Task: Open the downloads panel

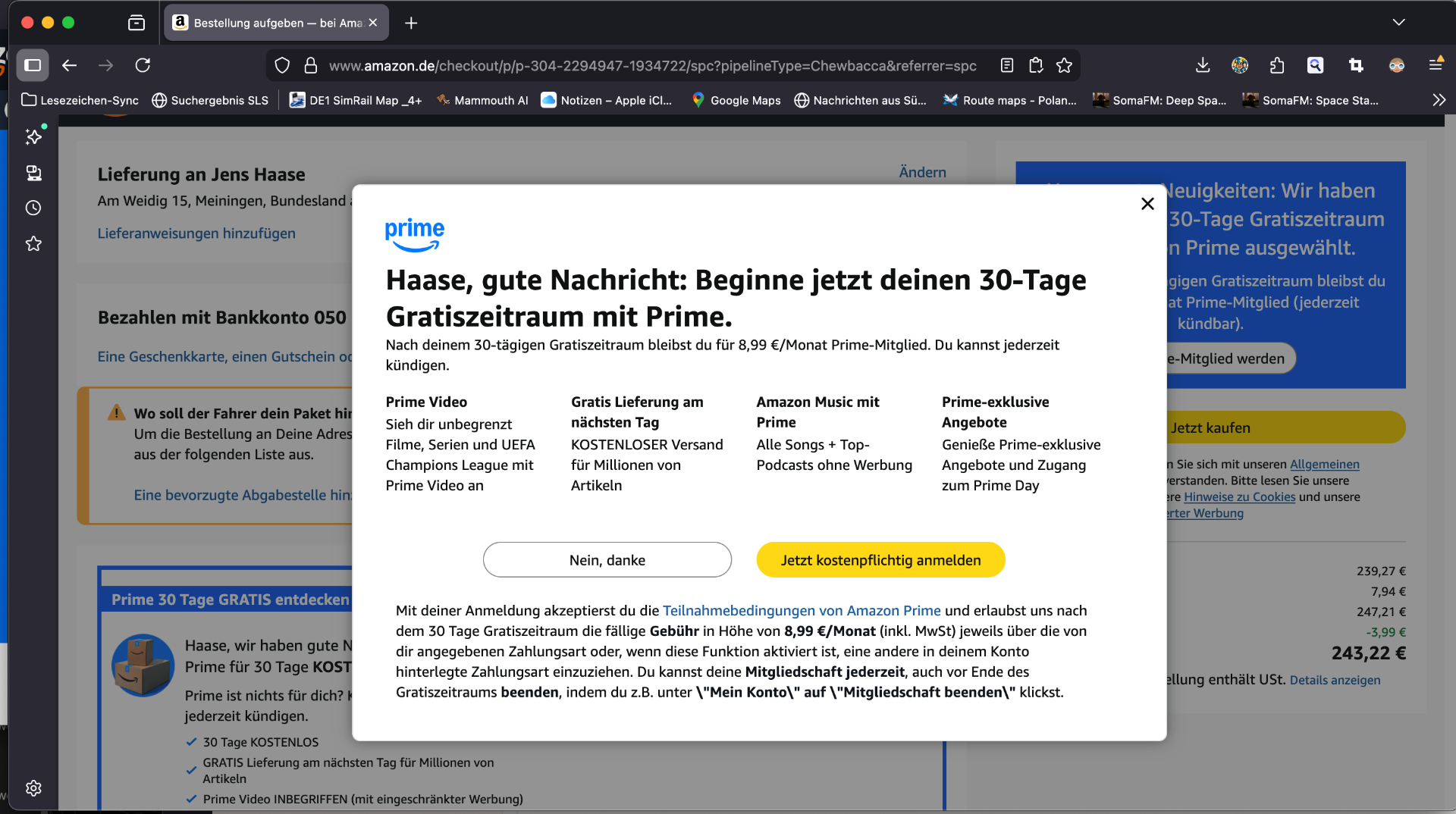Action: (1203, 65)
